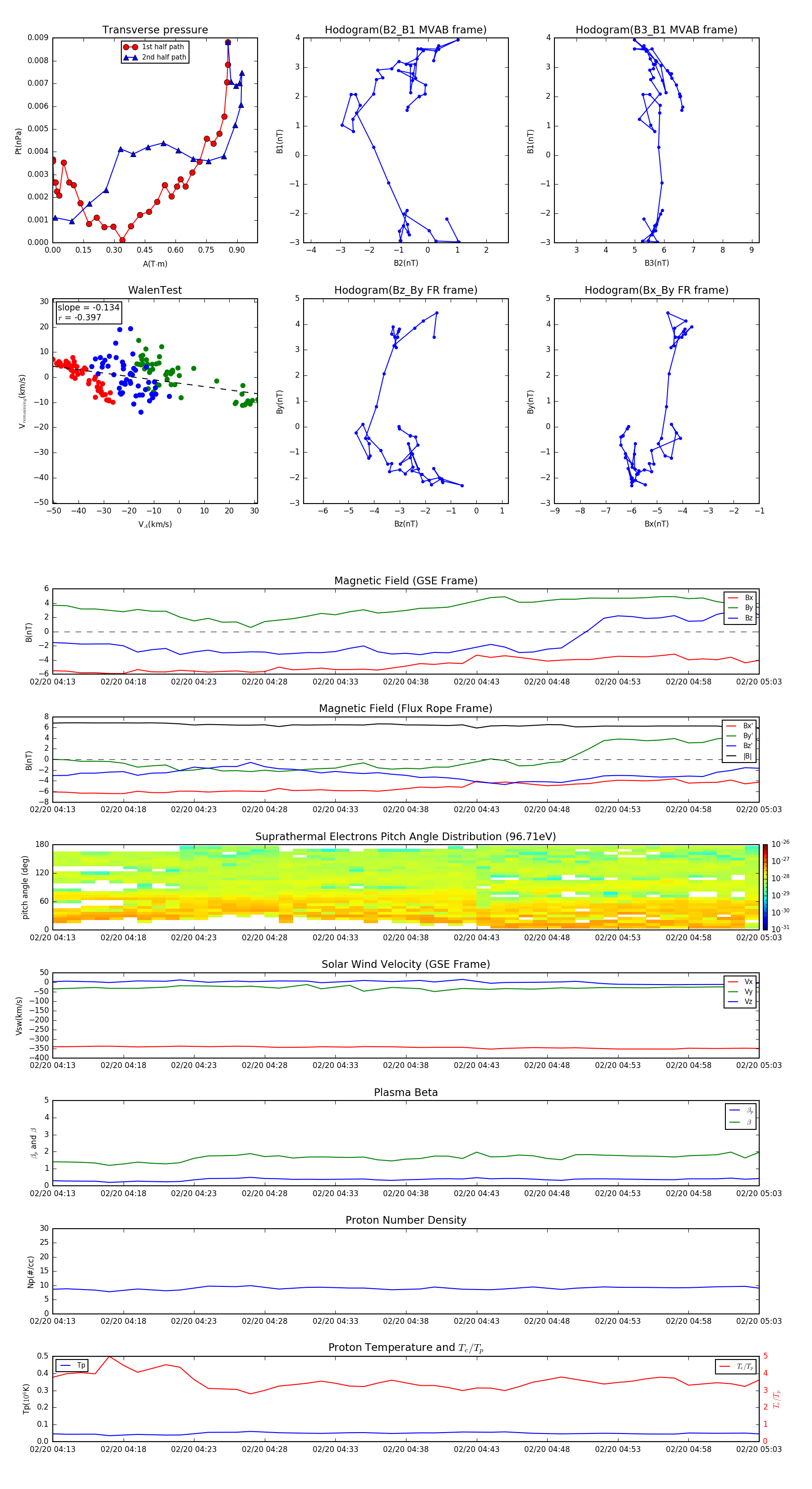The width and height of the screenshot is (812, 1489).
Task: Click the red 'Te/Tp' right axis label
Action: coord(777,1399)
